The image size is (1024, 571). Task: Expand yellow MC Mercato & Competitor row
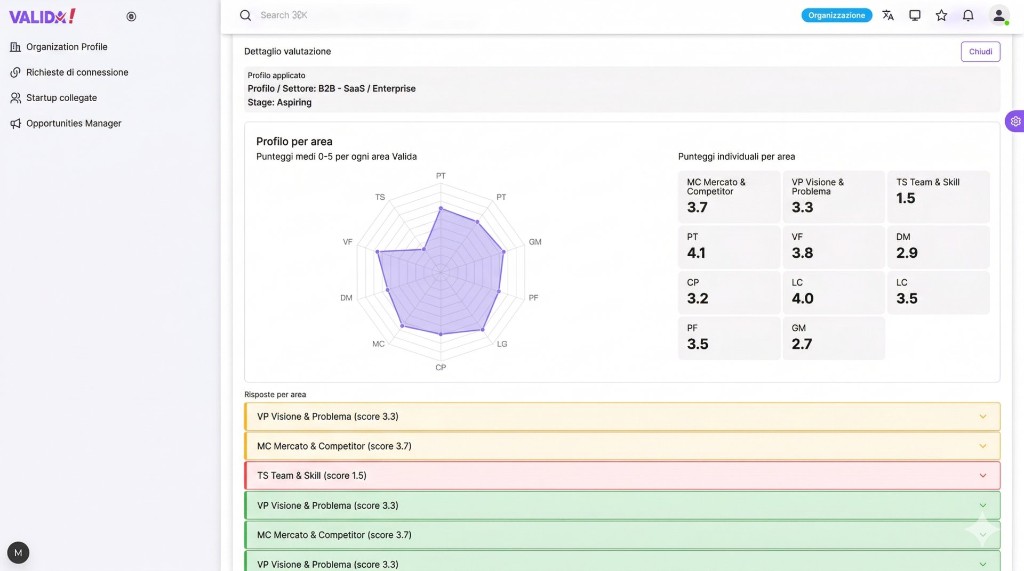[621, 446]
